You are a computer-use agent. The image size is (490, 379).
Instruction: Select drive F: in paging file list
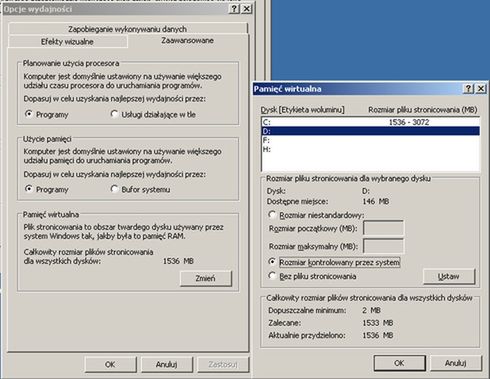(371, 140)
